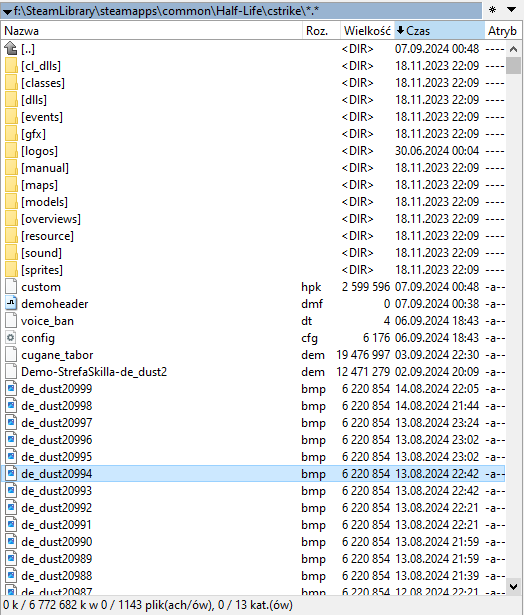Click the size value 12 471 279
Viewport: 524px width, 615px height.
point(363,372)
